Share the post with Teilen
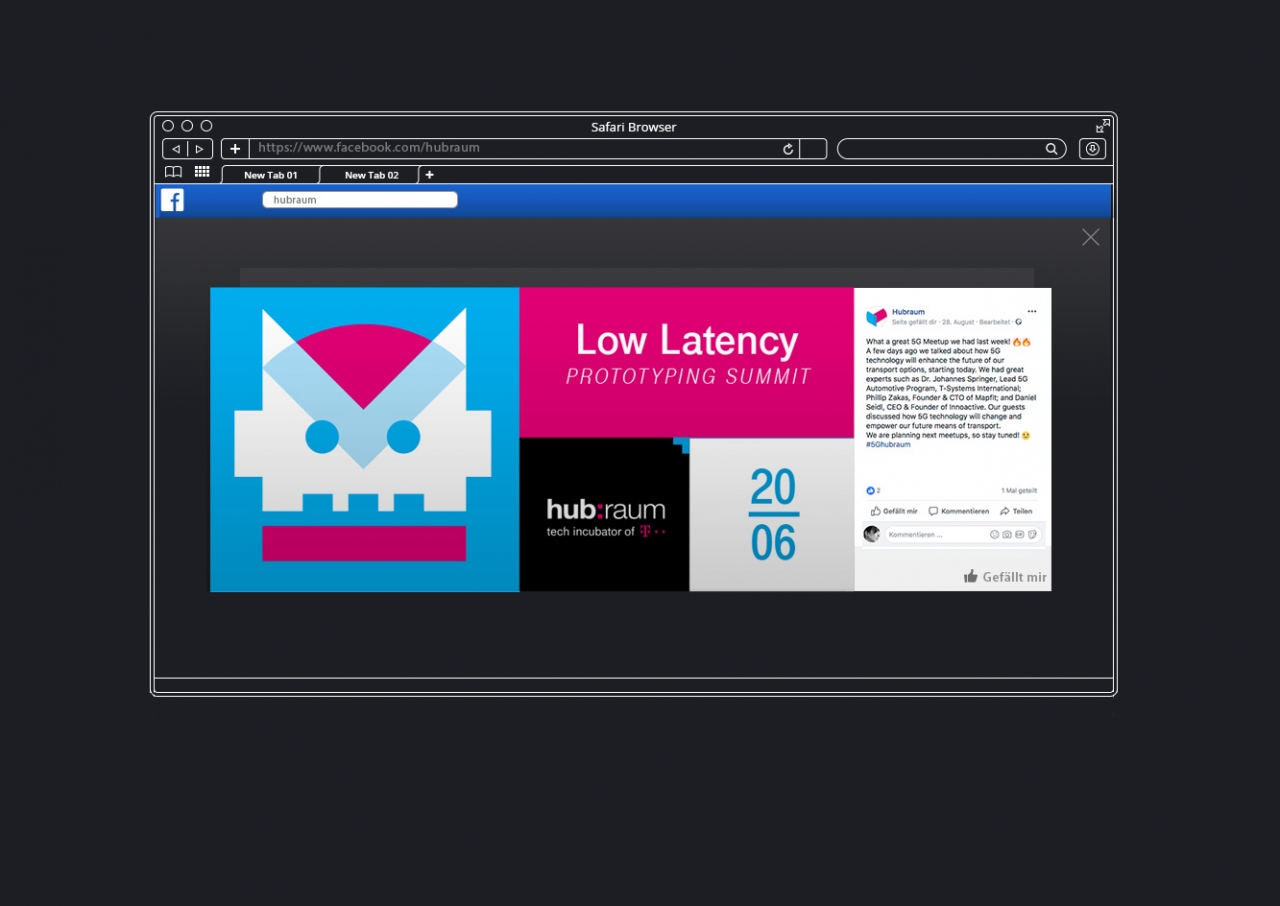This screenshot has height=906, width=1280. coord(1016,511)
